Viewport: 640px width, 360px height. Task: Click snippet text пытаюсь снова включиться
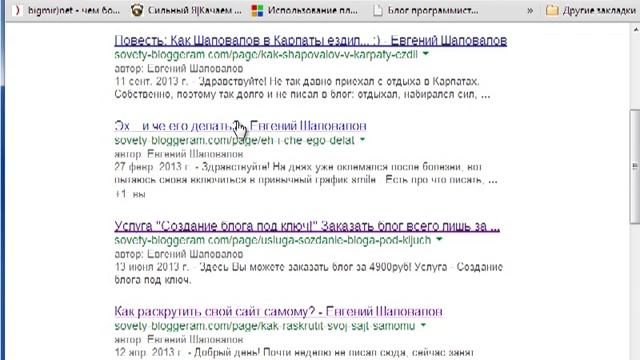179,180
